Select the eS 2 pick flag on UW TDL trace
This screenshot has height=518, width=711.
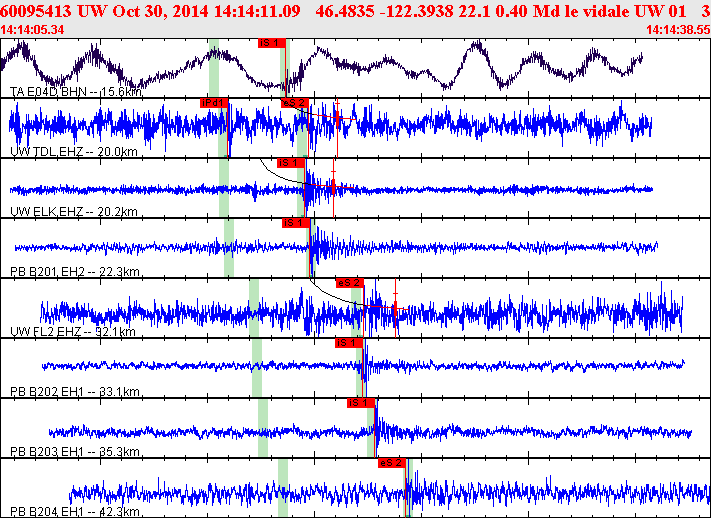point(294,103)
